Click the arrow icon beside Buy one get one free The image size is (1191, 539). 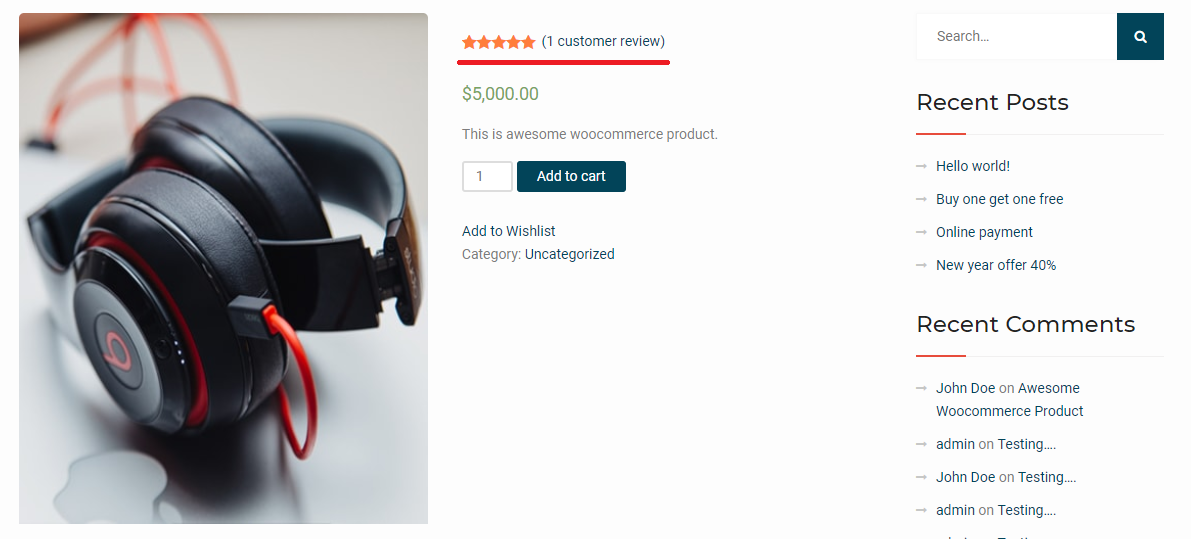click(921, 199)
